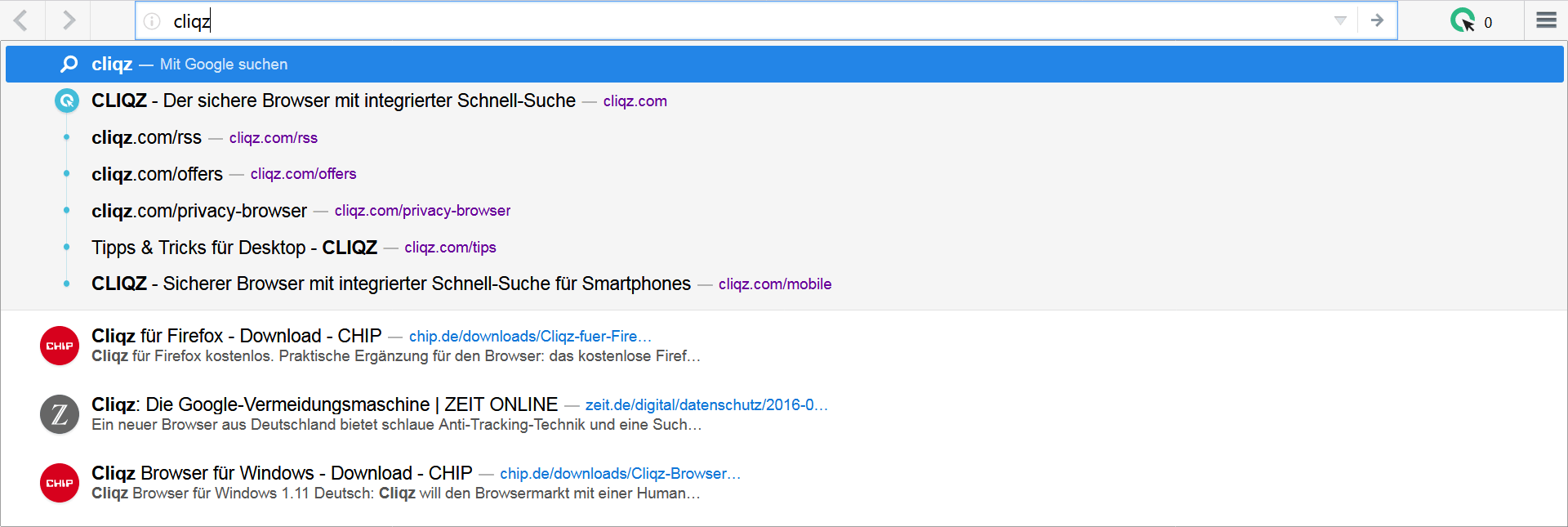Click the ZEIT ONLINE Z logo
Screen dimensions: 1568x527
tap(60, 414)
